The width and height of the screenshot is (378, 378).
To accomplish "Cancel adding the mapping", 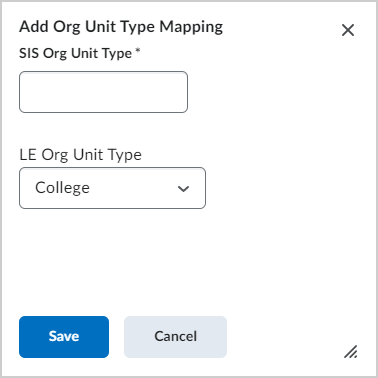I will 175,337.
